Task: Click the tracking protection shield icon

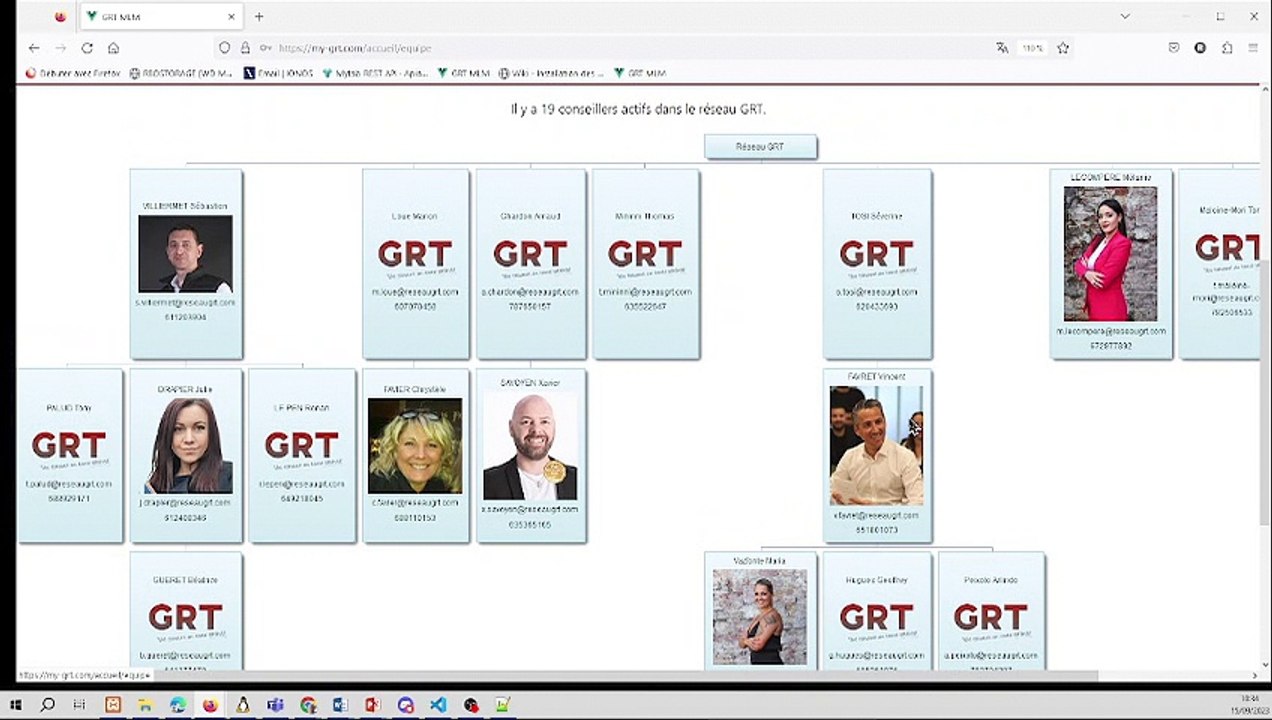Action: coord(224,48)
